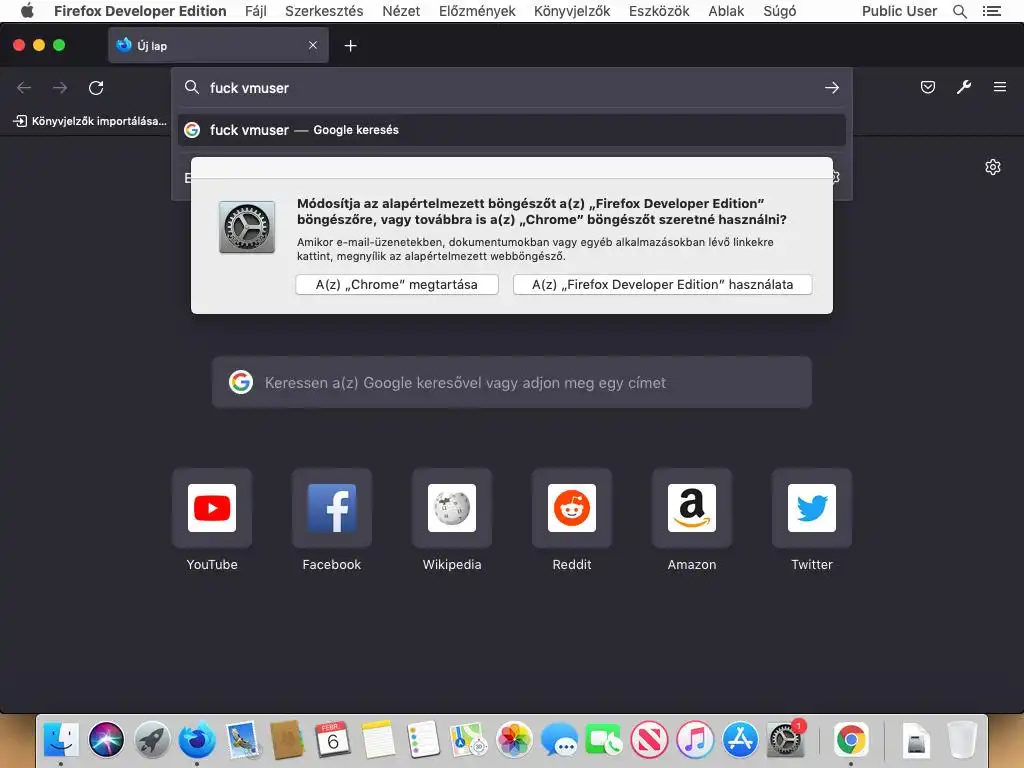Select the fuck vmuser Google keresés suggestion
The width and height of the screenshot is (1024, 768).
[512, 130]
